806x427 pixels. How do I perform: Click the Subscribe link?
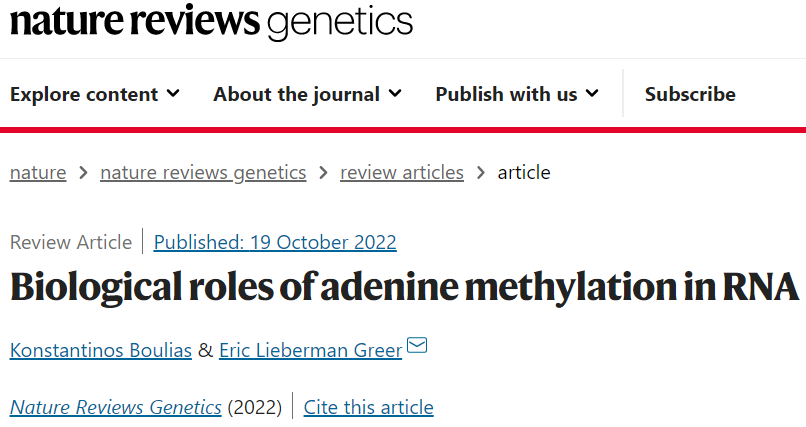(x=690, y=94)
